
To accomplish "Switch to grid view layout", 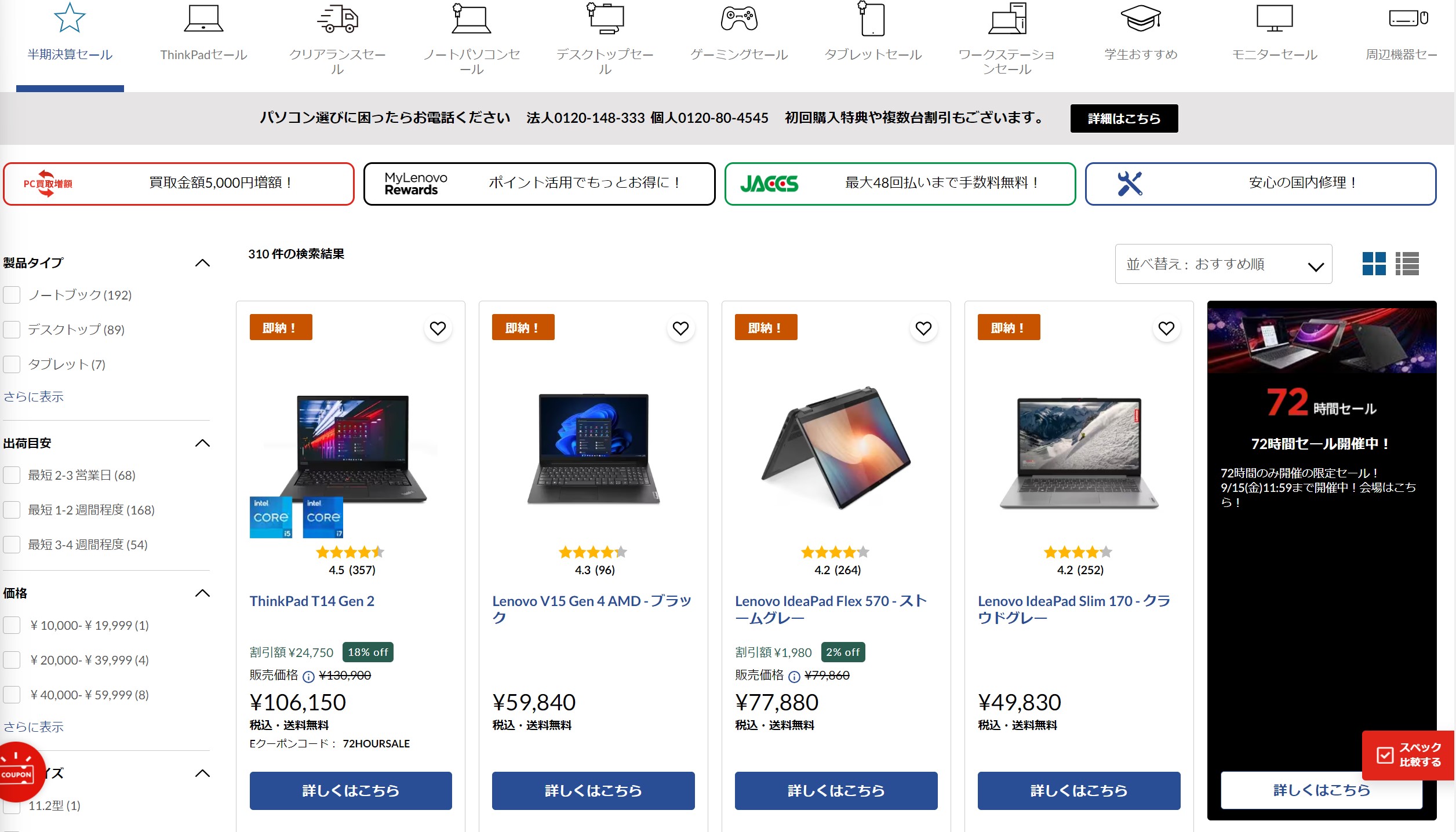I will (1374, 264).
